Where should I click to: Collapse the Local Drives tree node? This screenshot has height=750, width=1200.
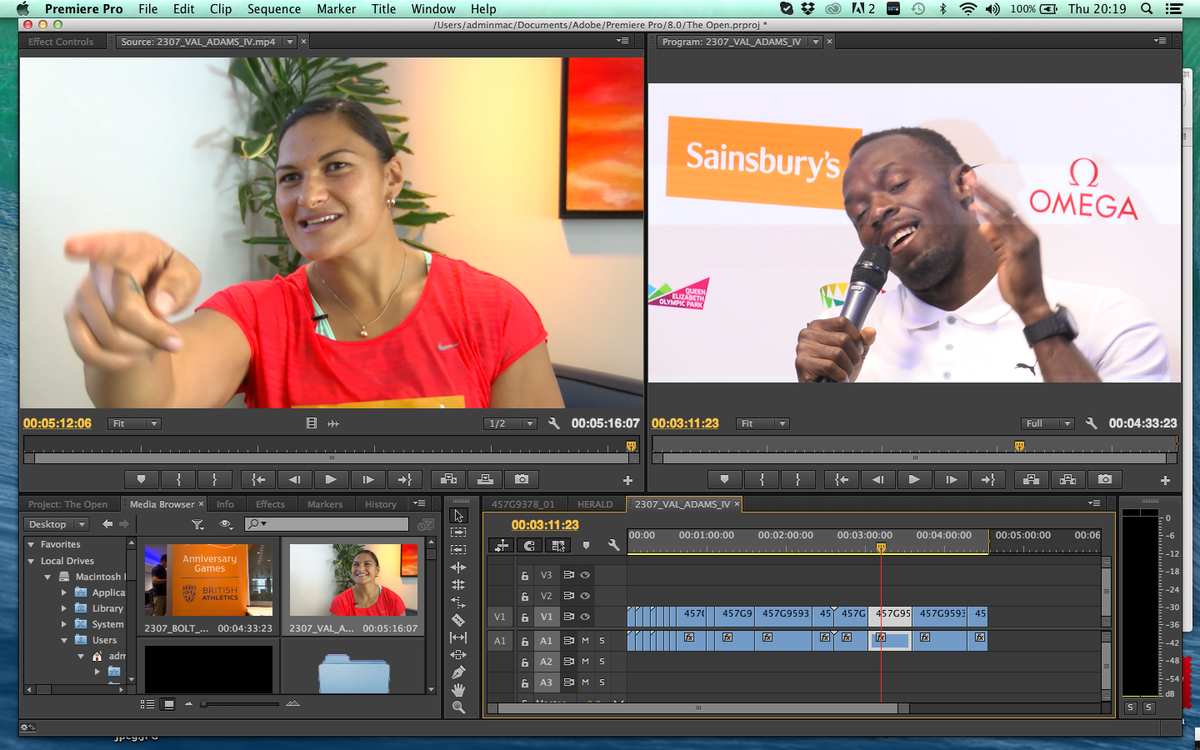pos(31,561)
